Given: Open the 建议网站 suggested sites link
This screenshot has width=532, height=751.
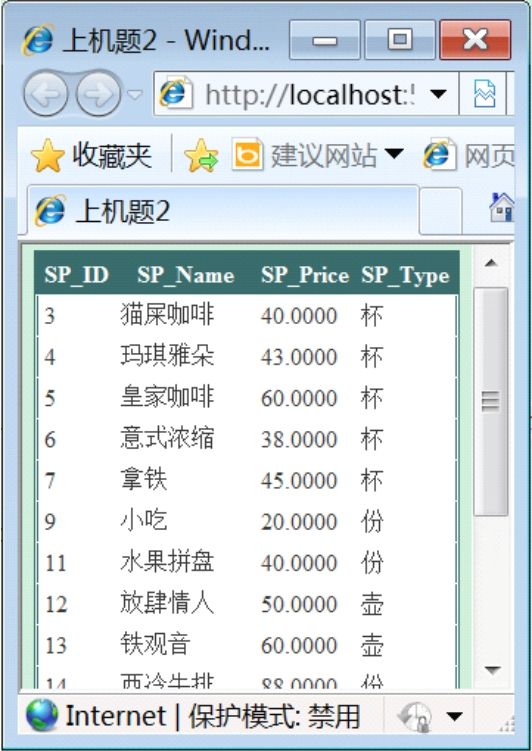Looking at the screenshot, I should (305, 155).
